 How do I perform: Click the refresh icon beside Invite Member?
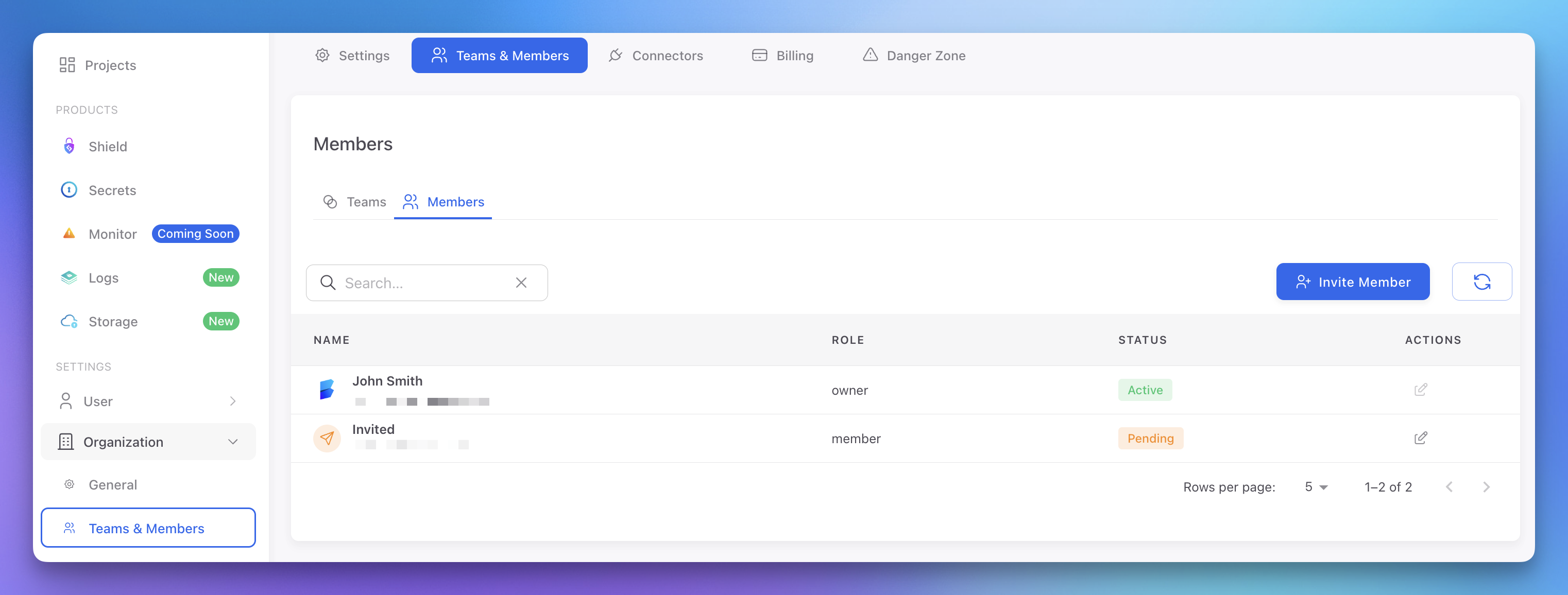point(1482,282)
